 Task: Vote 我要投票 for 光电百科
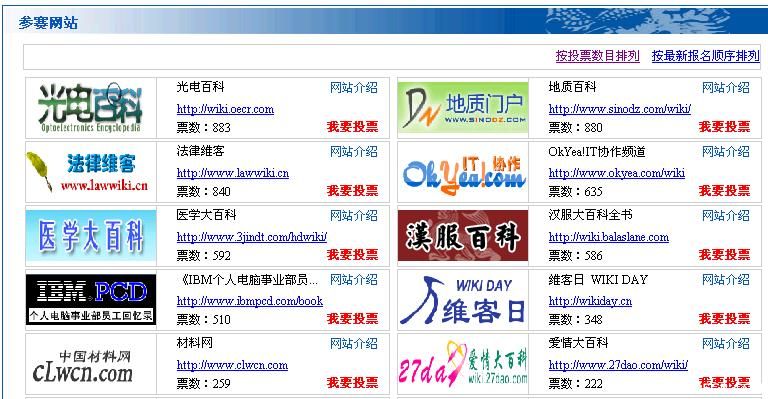pos(353,127)
